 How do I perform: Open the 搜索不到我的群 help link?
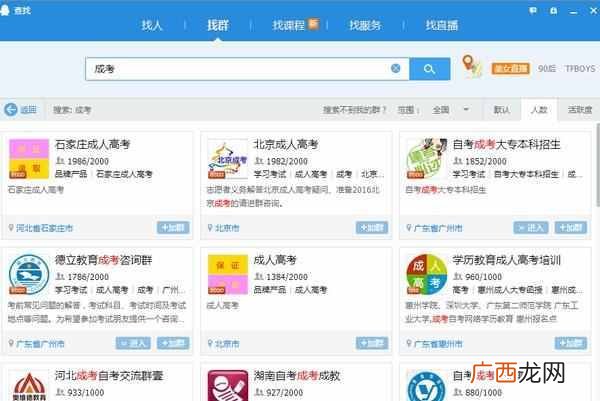click(x=354, y=110)
